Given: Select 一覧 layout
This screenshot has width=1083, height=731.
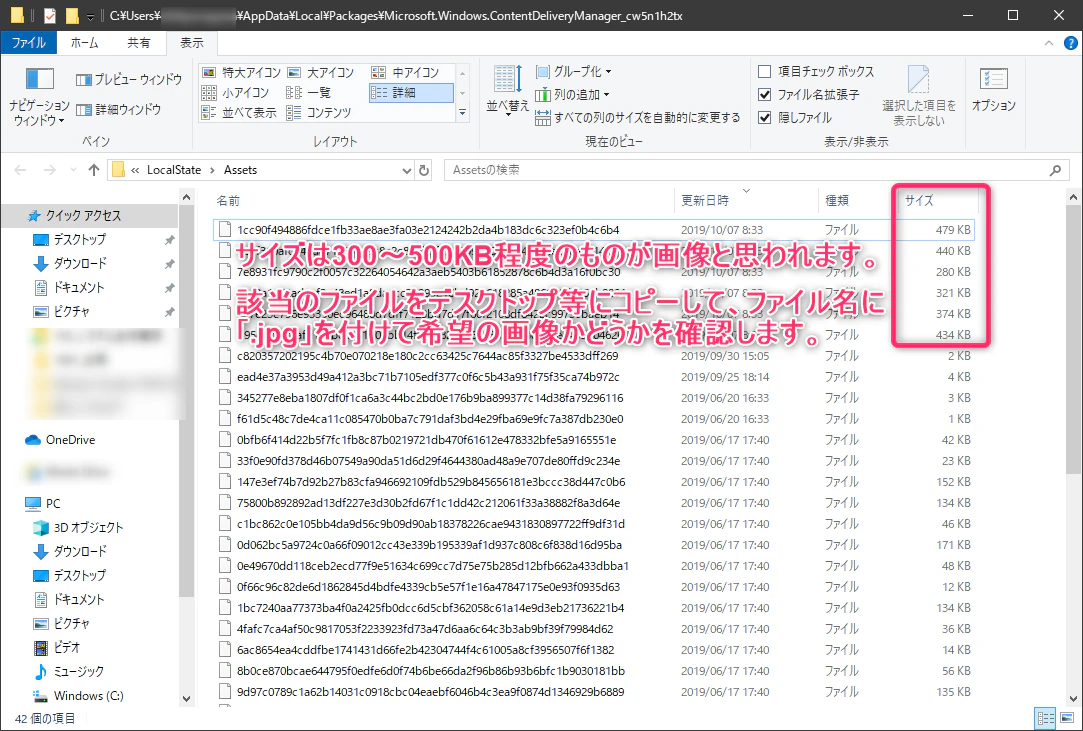Looking at the screenshot, I should (309, 93).
